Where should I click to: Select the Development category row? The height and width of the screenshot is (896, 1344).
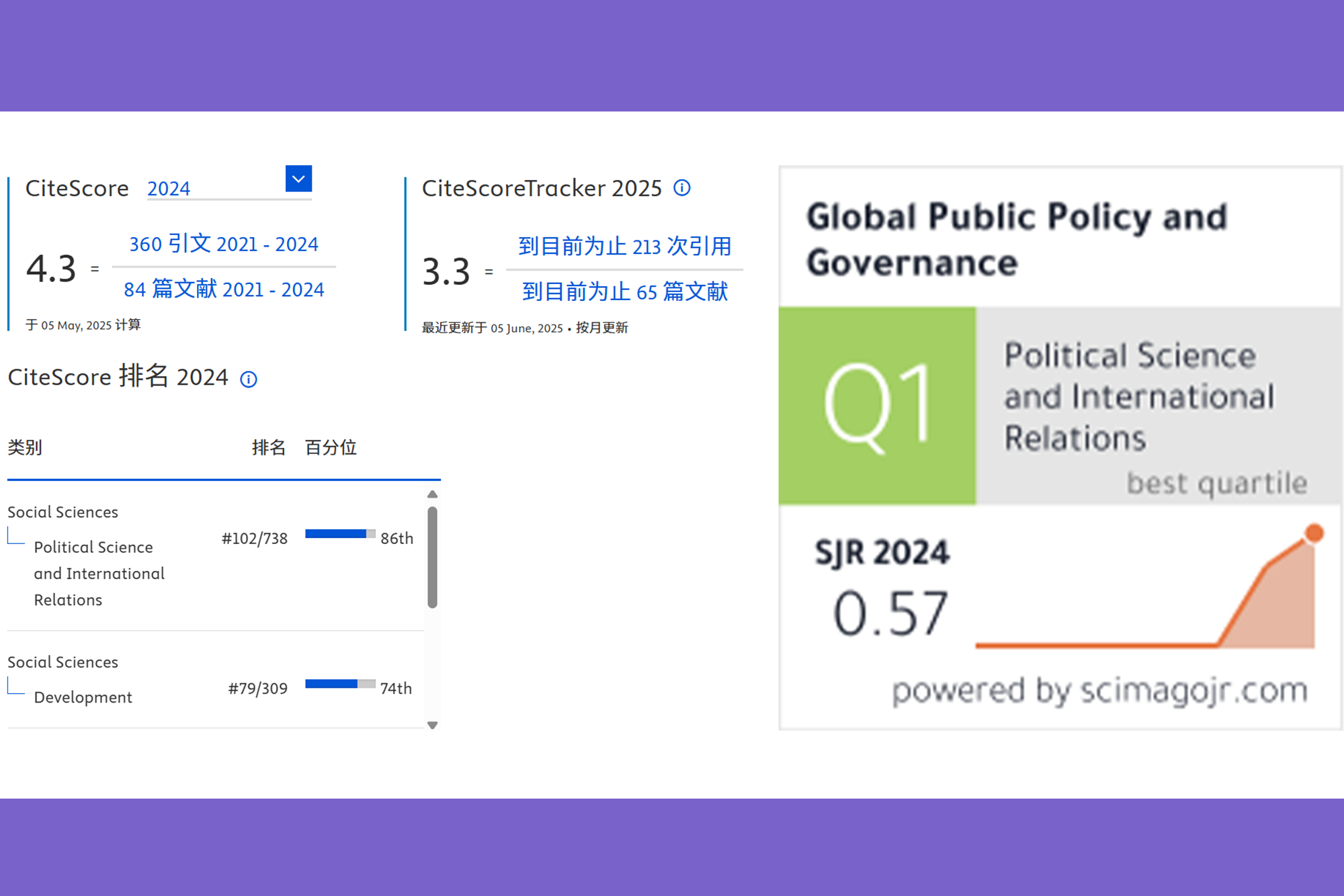[216, 680]
